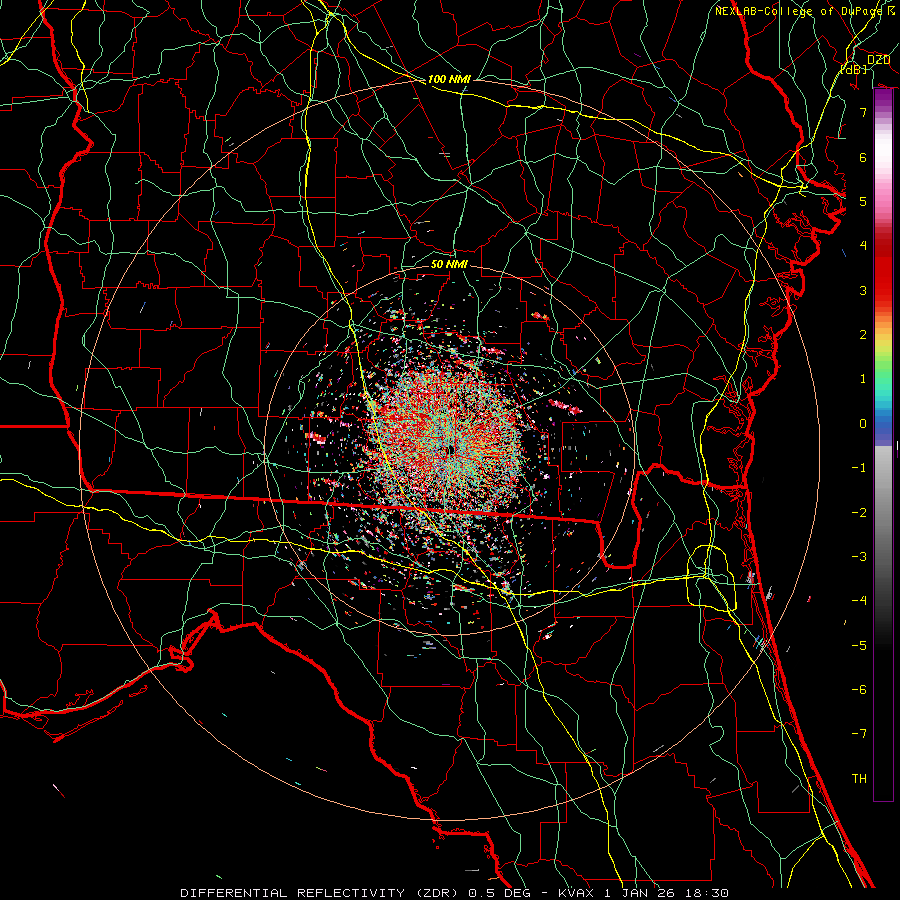
Task: Click the 50 NMI range ring label
Action: click(449, 264)
